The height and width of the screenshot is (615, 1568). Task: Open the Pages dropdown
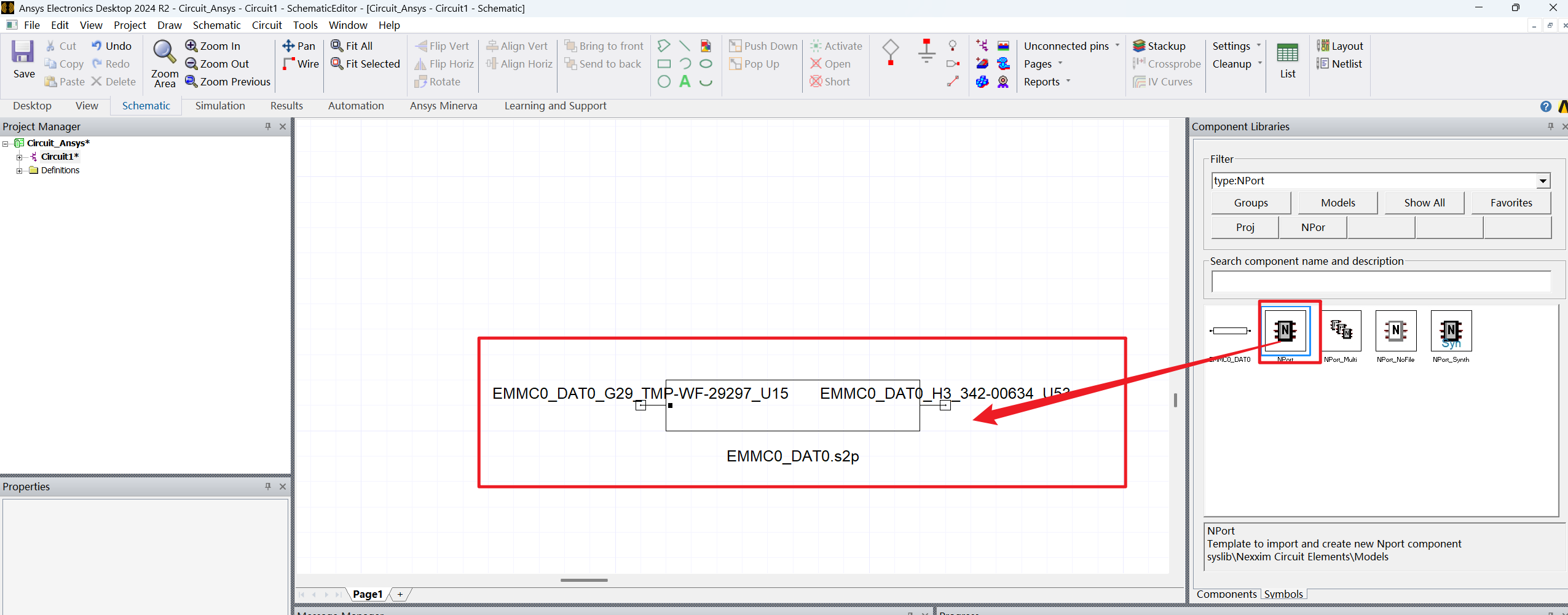pos(1043,64)
